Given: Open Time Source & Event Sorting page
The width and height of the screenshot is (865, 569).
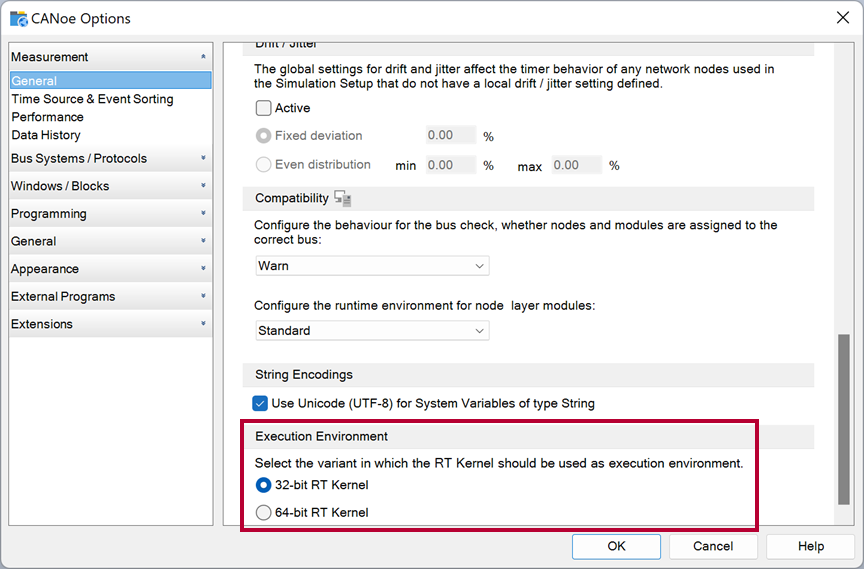Looking at the screenshot, I should 93,99.
